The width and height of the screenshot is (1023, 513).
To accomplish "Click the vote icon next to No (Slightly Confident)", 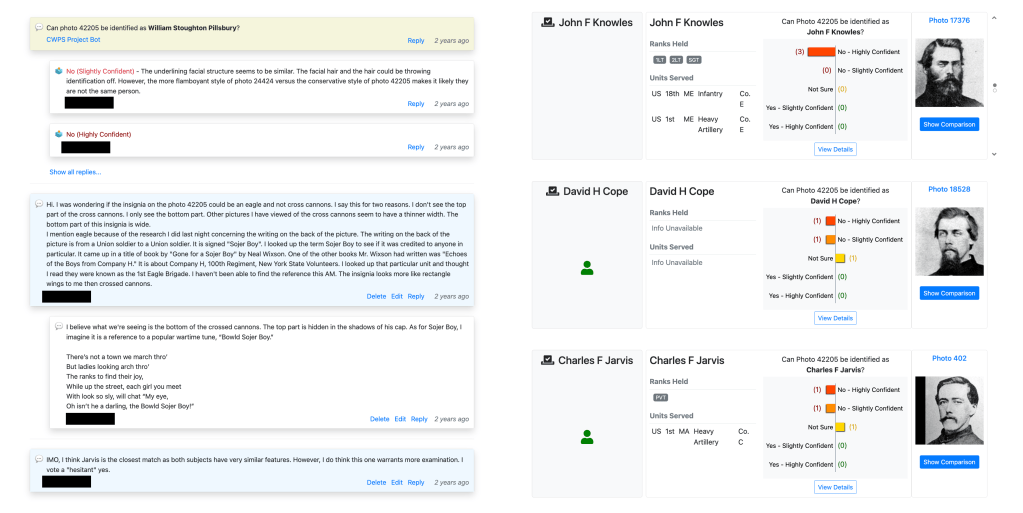I will (59, 71).
